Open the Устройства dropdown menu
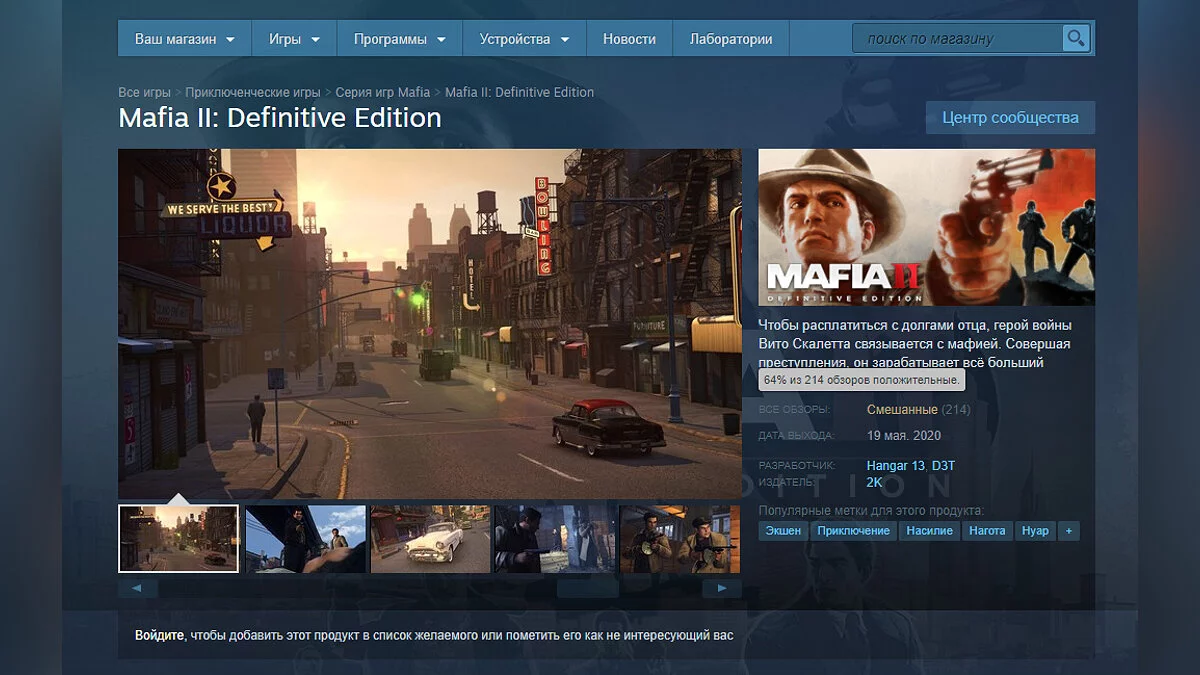 coord(524,39)
